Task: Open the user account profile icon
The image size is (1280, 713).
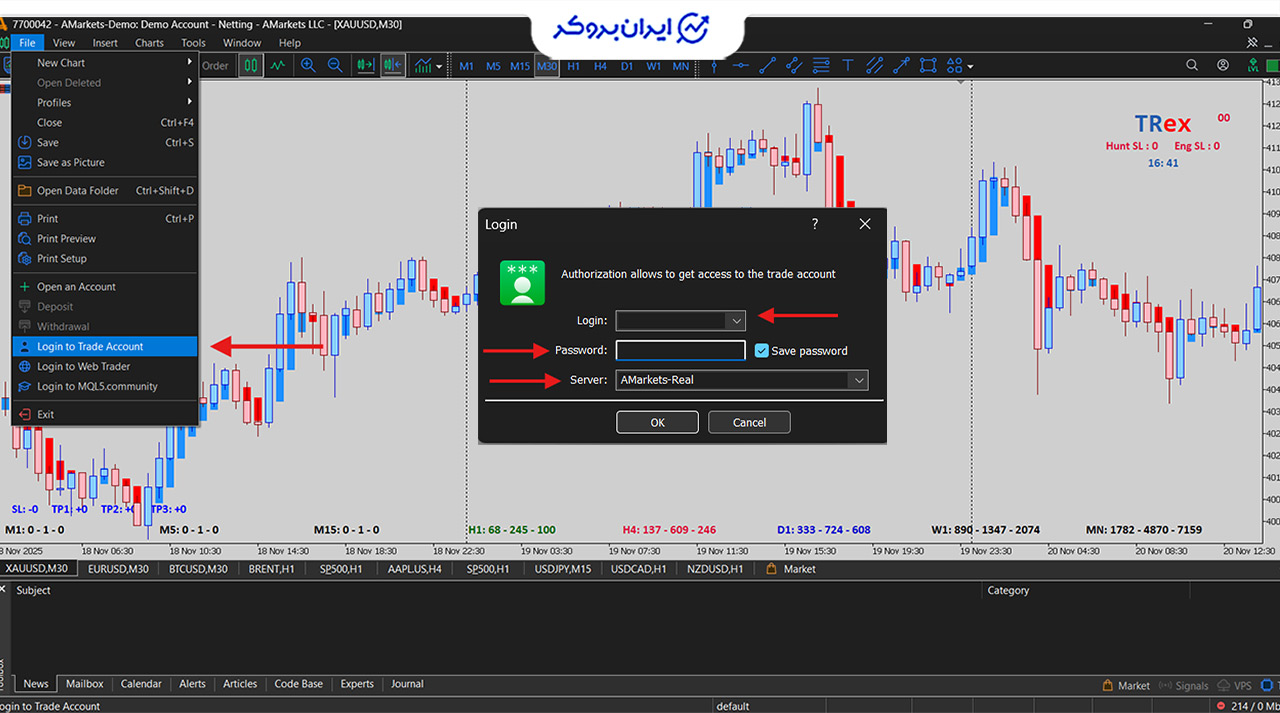Action: coord(1223,65)
